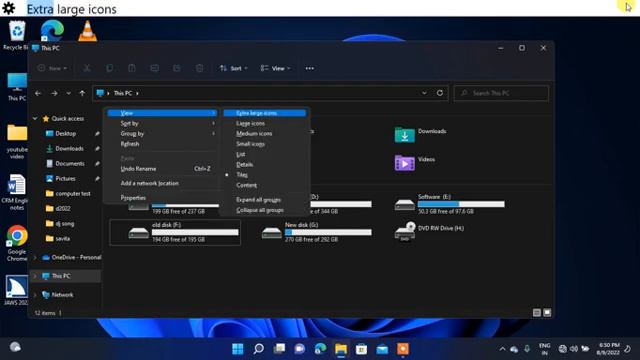
Task: Open the Sort dropdown in toolbar
Action: tap(233, 68)
